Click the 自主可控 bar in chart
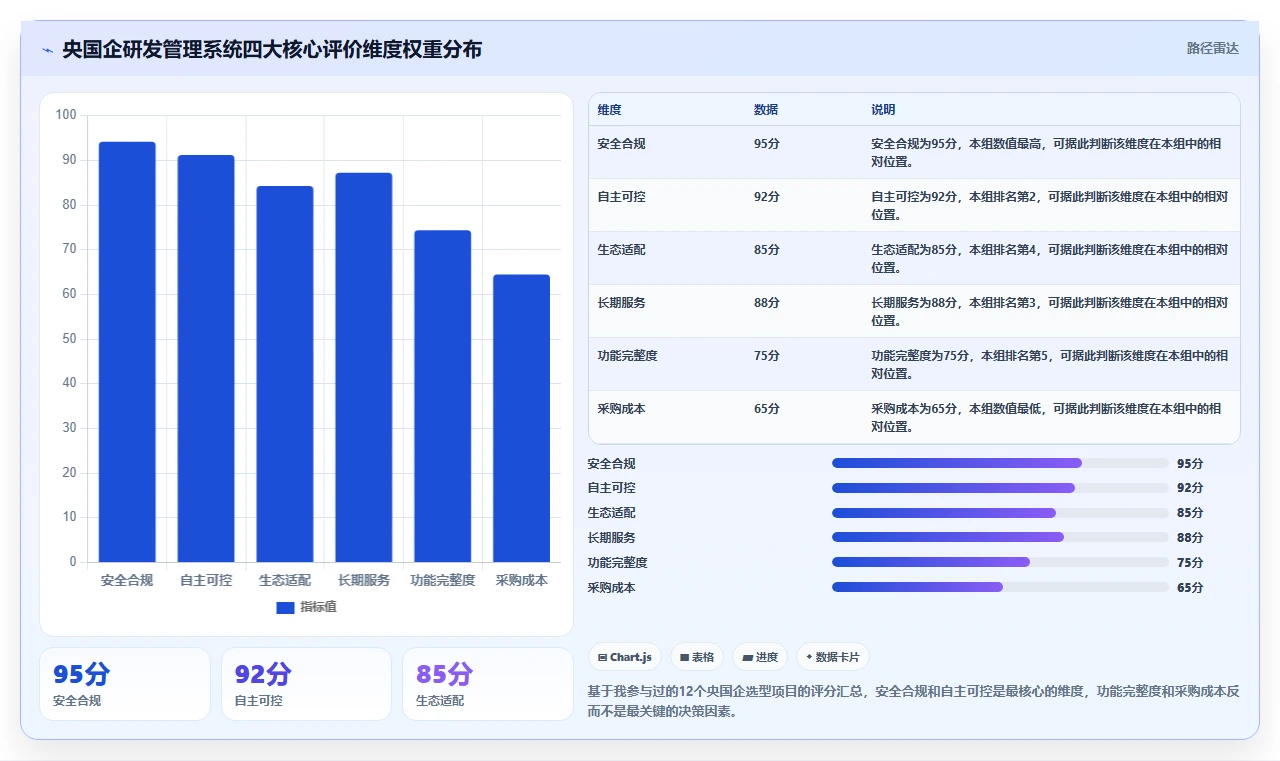 click(x=206, y=358)
